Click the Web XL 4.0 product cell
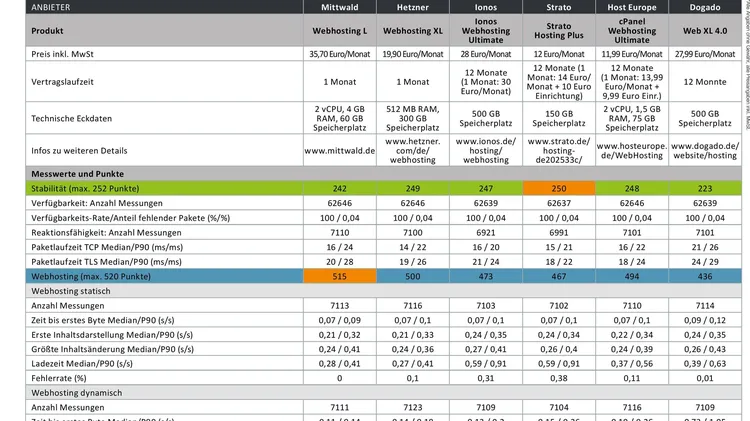Image resolution: width=750 pixels, height=421 pixels. tap(702, 31)
